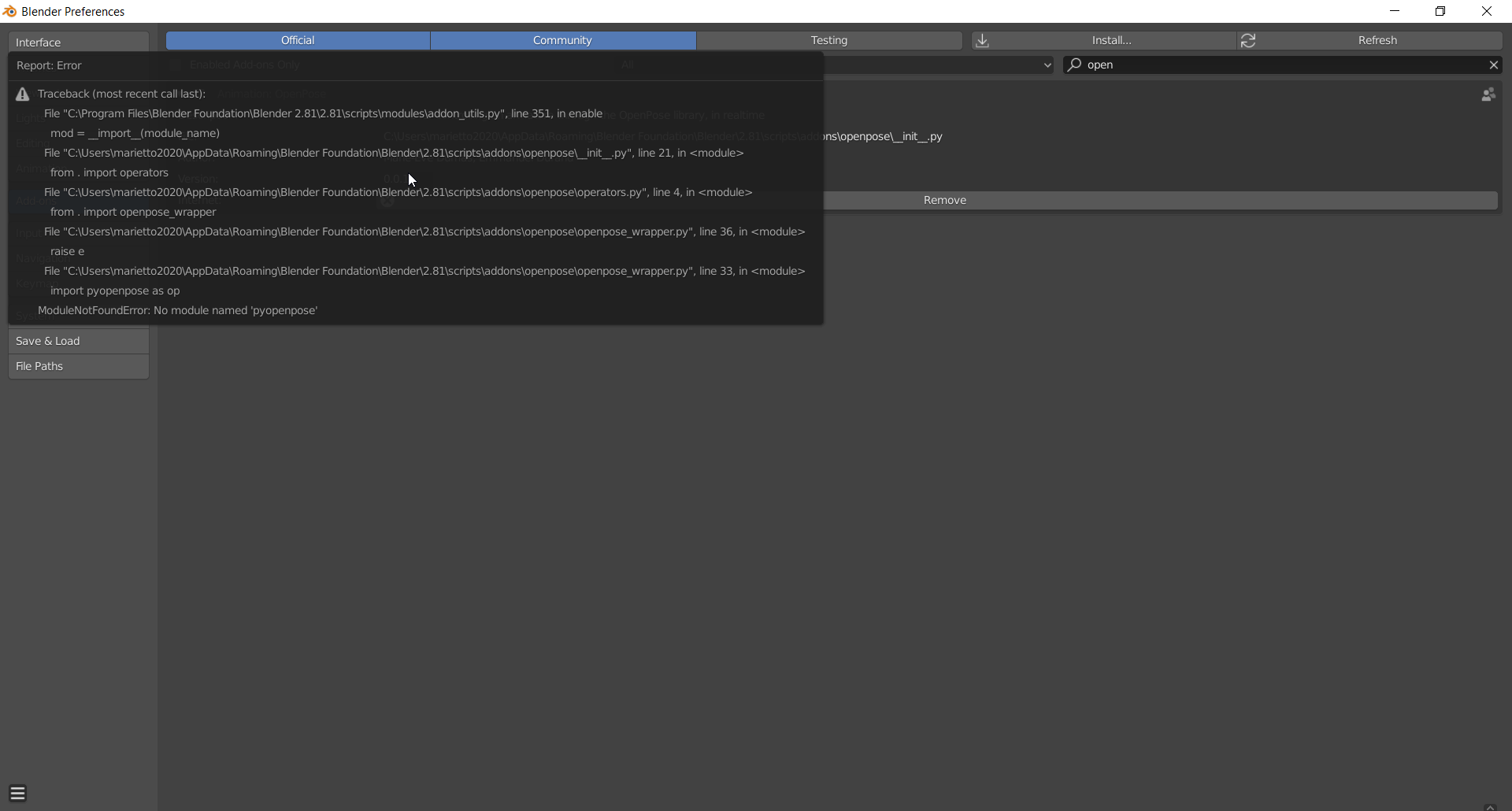Click the community support people icon
The height and width of the screenshot is (811, 1512).
pos(1488,94)
